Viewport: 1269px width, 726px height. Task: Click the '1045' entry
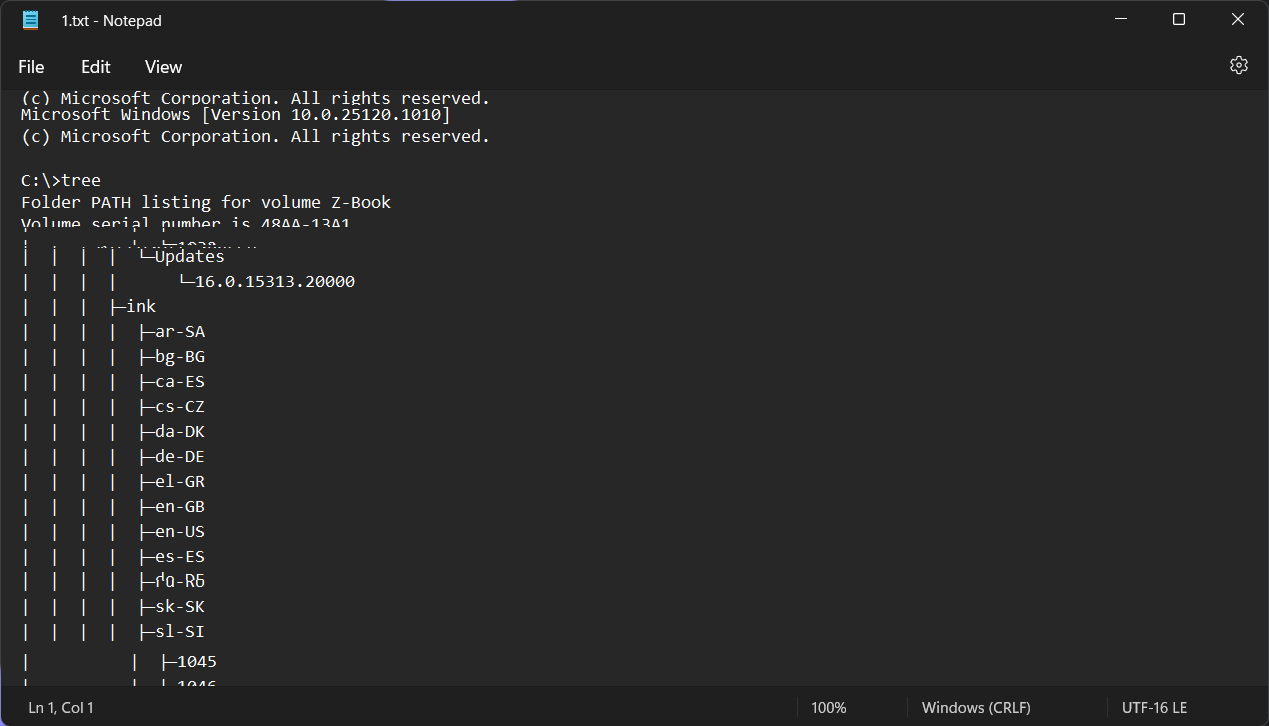(197, 662)
